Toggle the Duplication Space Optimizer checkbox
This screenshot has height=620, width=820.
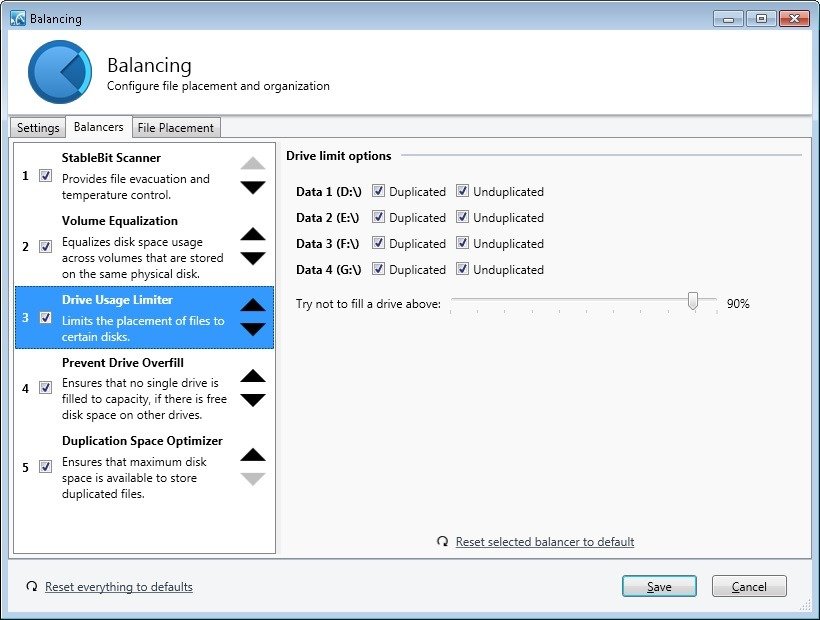click(x=45, y=467)
